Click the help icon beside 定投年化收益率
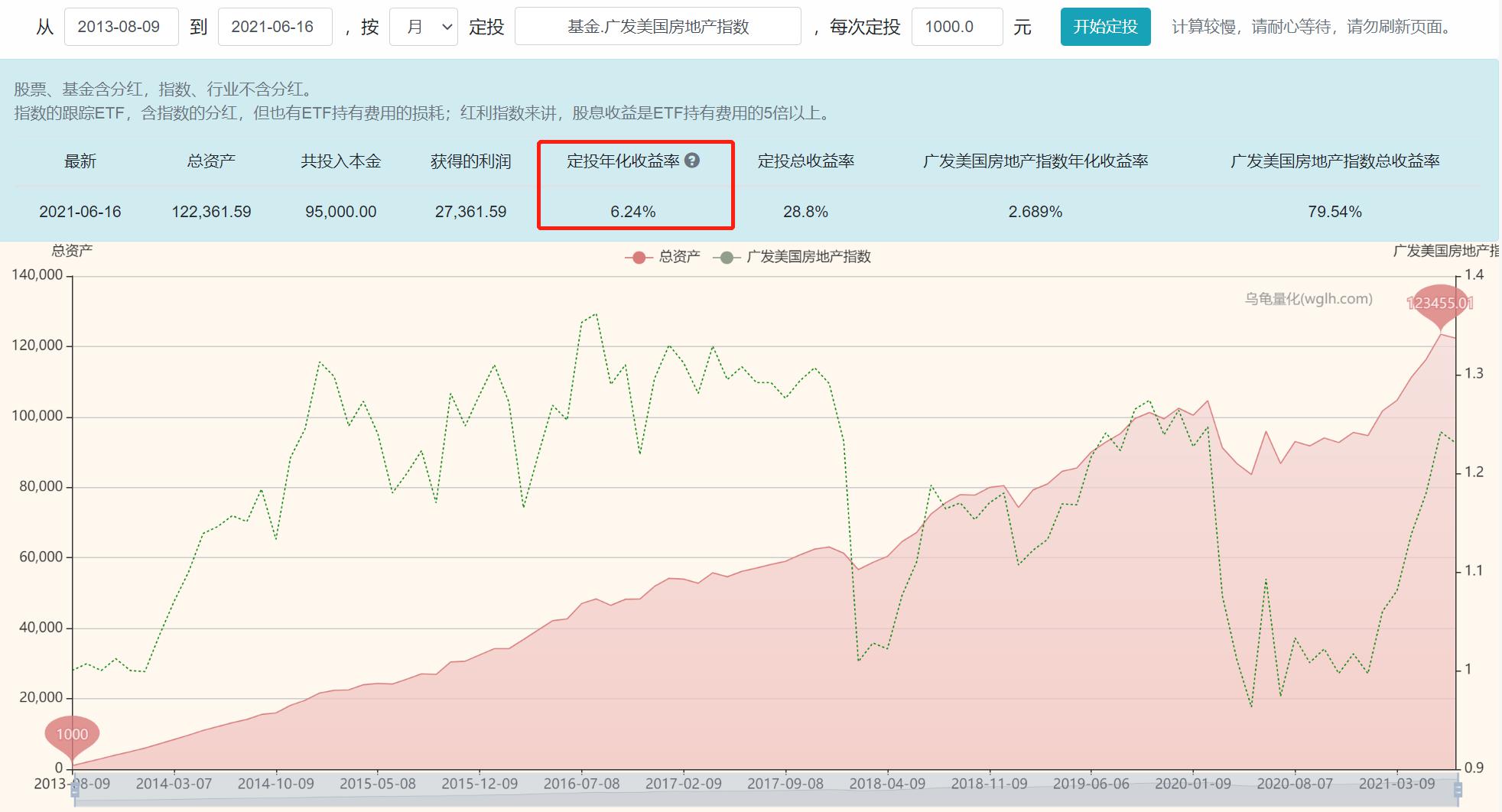 pos(692,161)
